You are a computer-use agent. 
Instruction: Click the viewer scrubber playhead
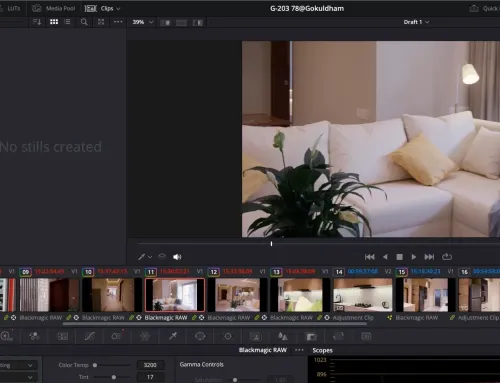(x=271, y=244)
